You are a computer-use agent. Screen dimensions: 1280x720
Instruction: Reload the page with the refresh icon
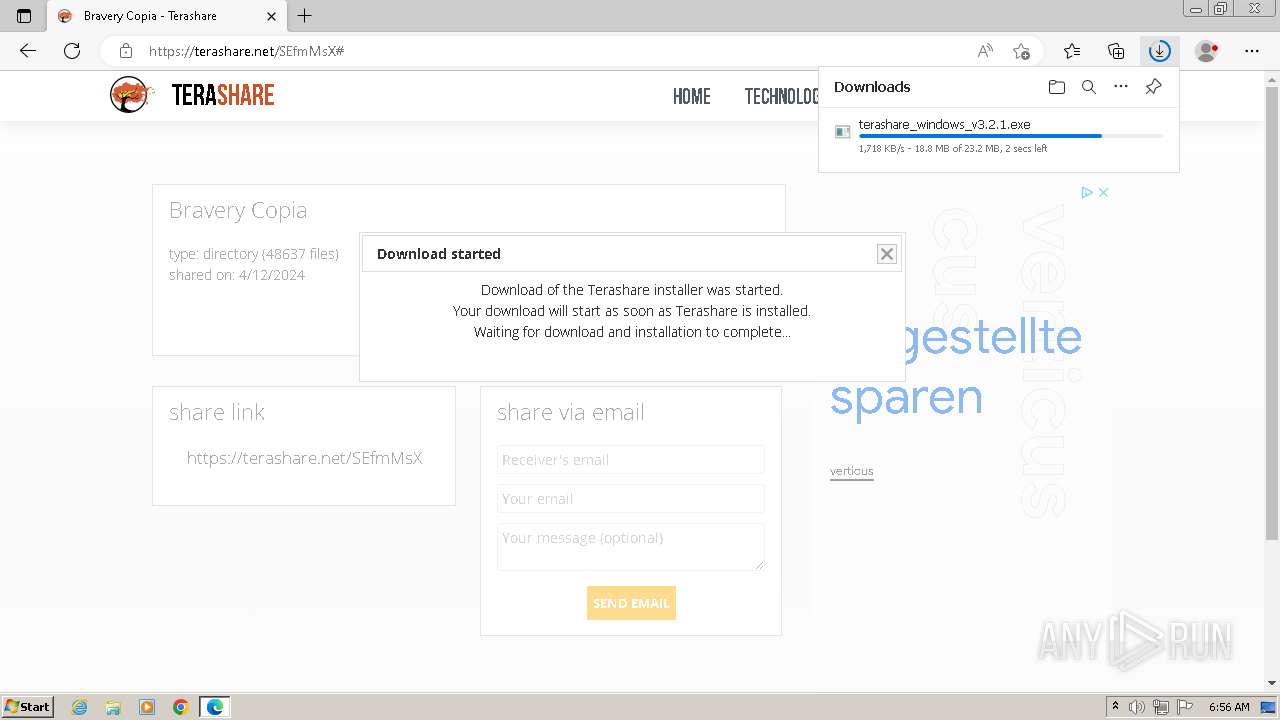tap(72, 51)
